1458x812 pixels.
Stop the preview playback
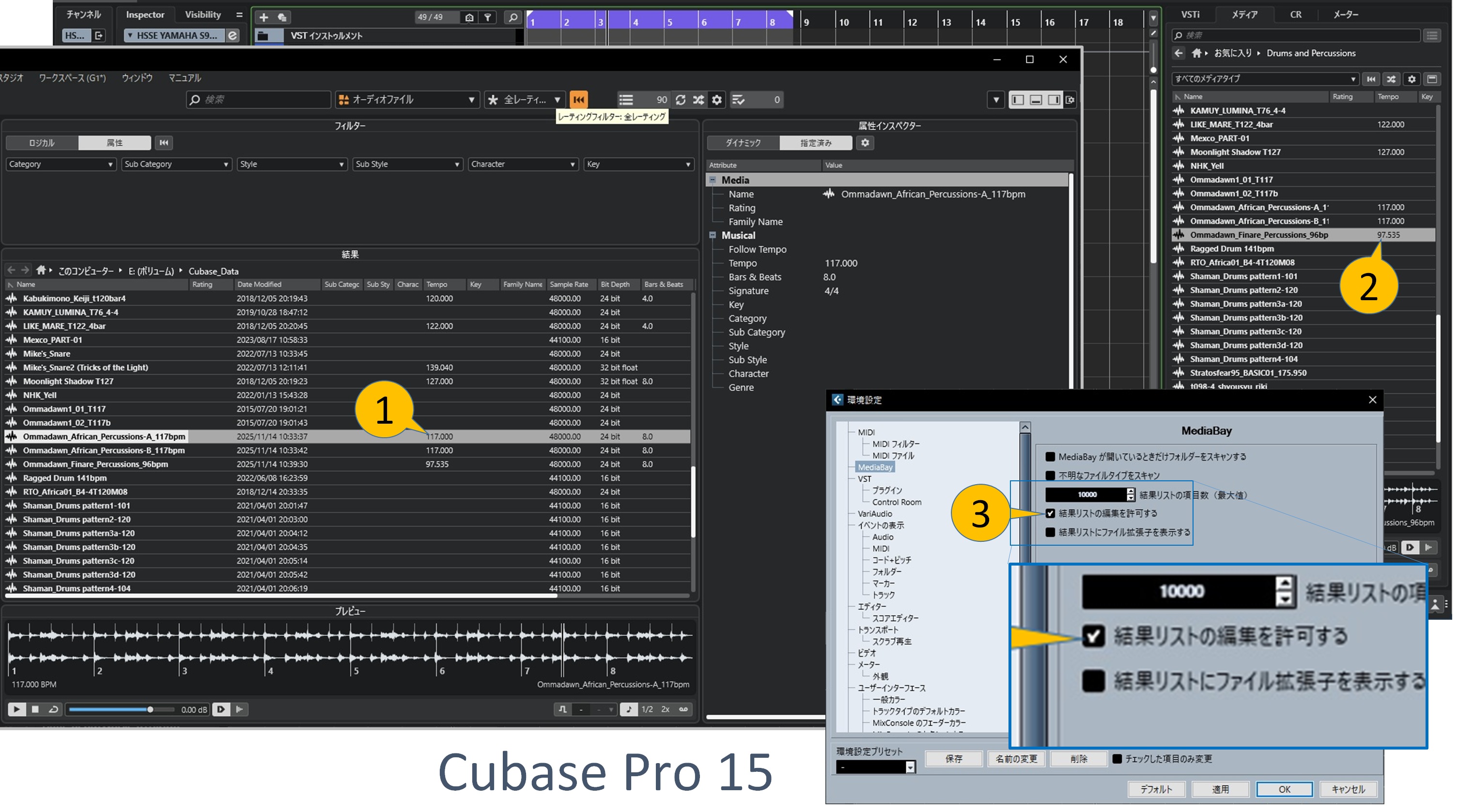(35, 709)
